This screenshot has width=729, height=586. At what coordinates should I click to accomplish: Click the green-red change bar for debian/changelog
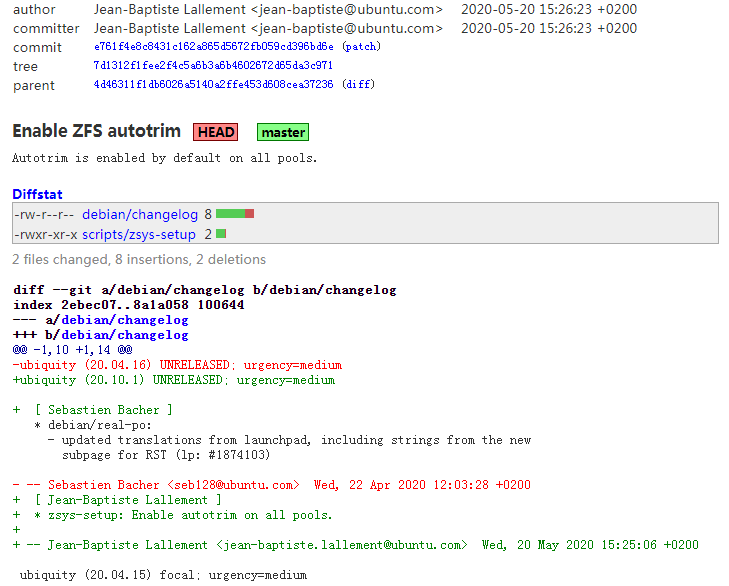click(235, 214)
